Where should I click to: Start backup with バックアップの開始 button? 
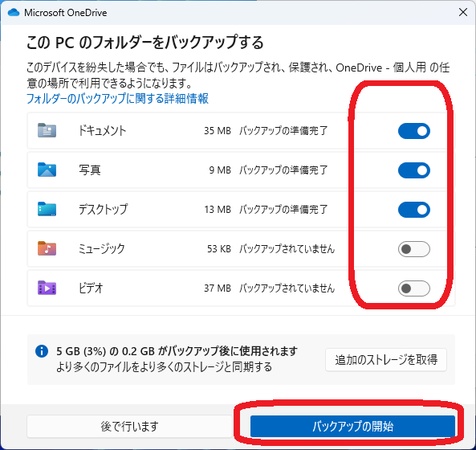(353, 426)
